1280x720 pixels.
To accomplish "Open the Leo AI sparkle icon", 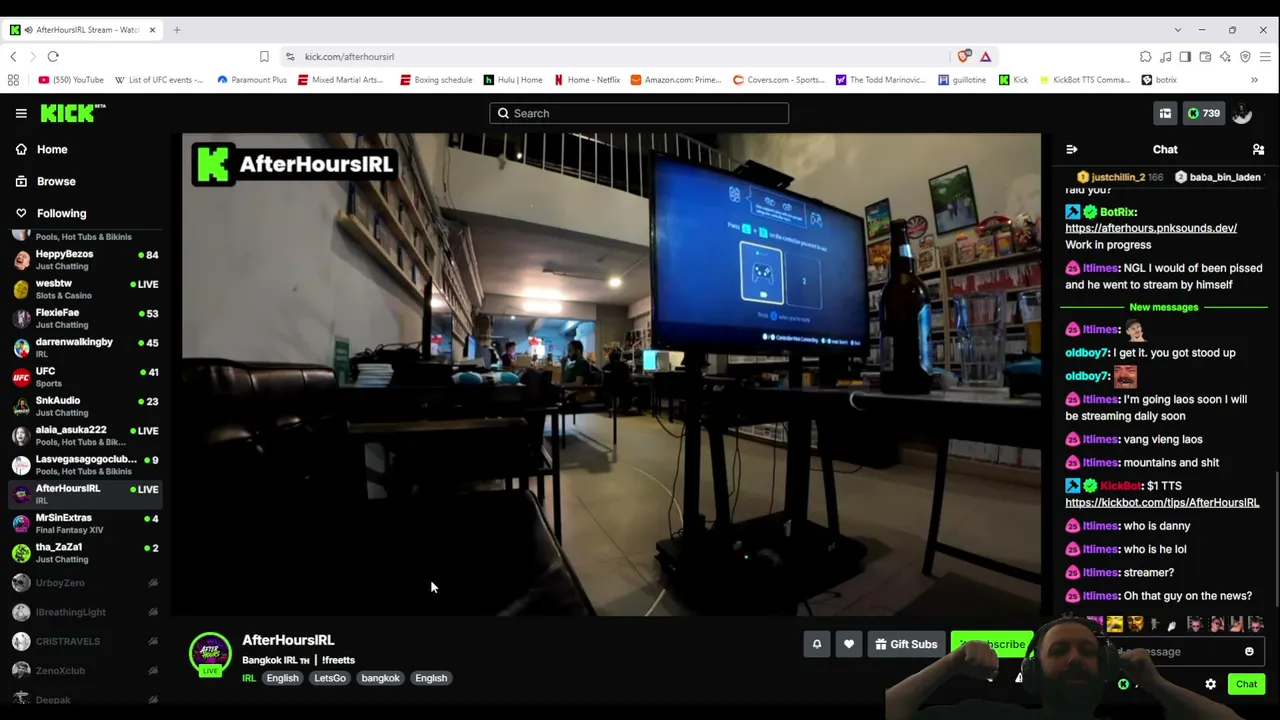I will point(1225,56).
